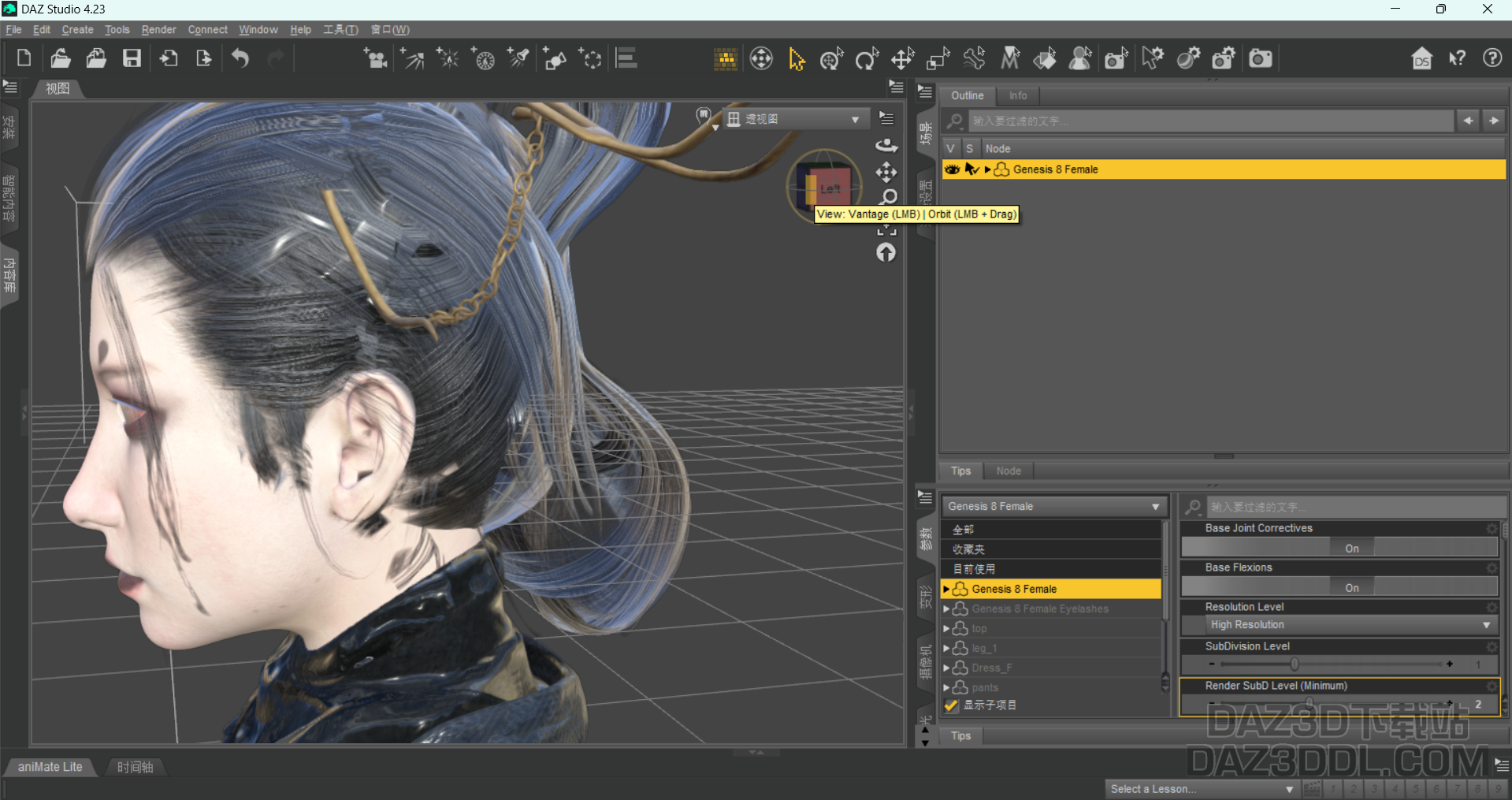Create a new distant light
The width and height of the screenshot is (1512, 800).
411,58
